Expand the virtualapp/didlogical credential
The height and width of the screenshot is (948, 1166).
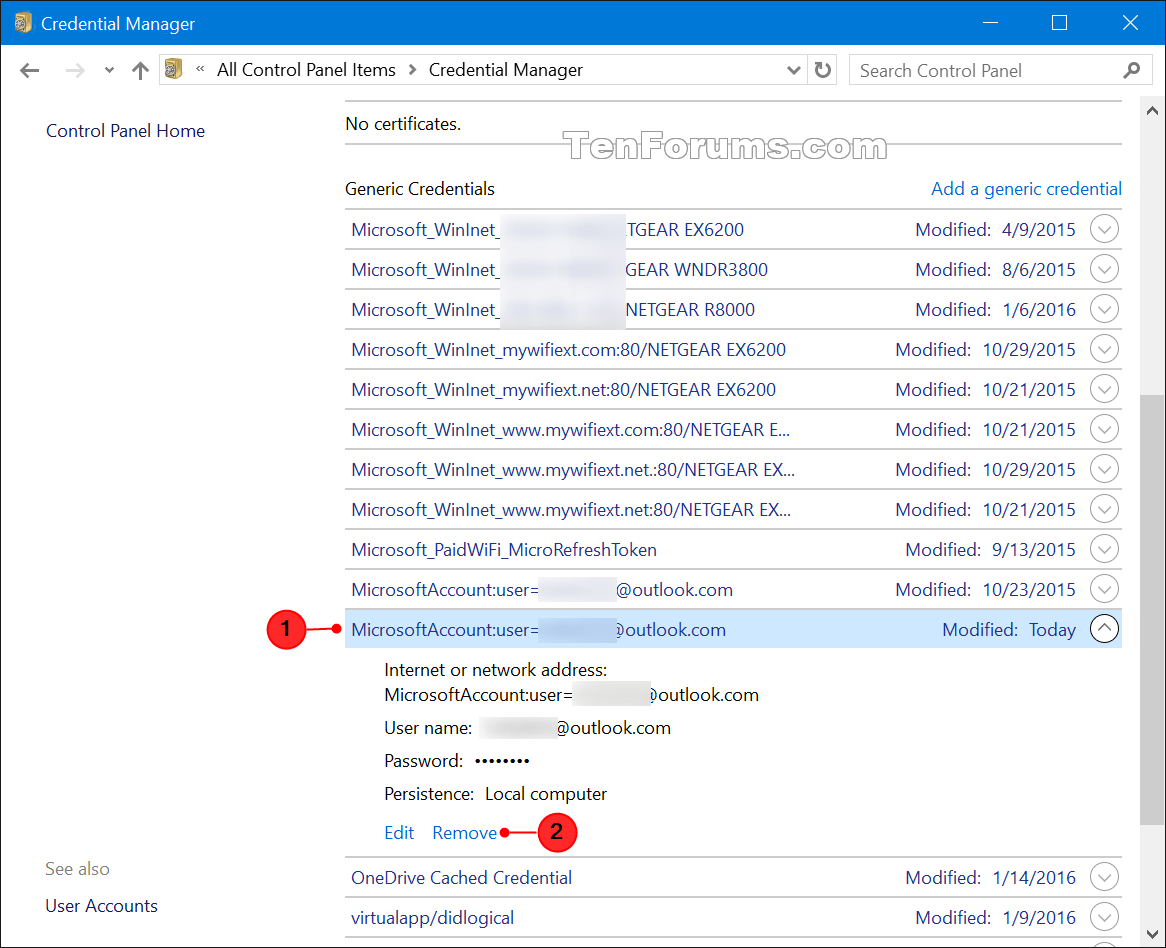1104,916
